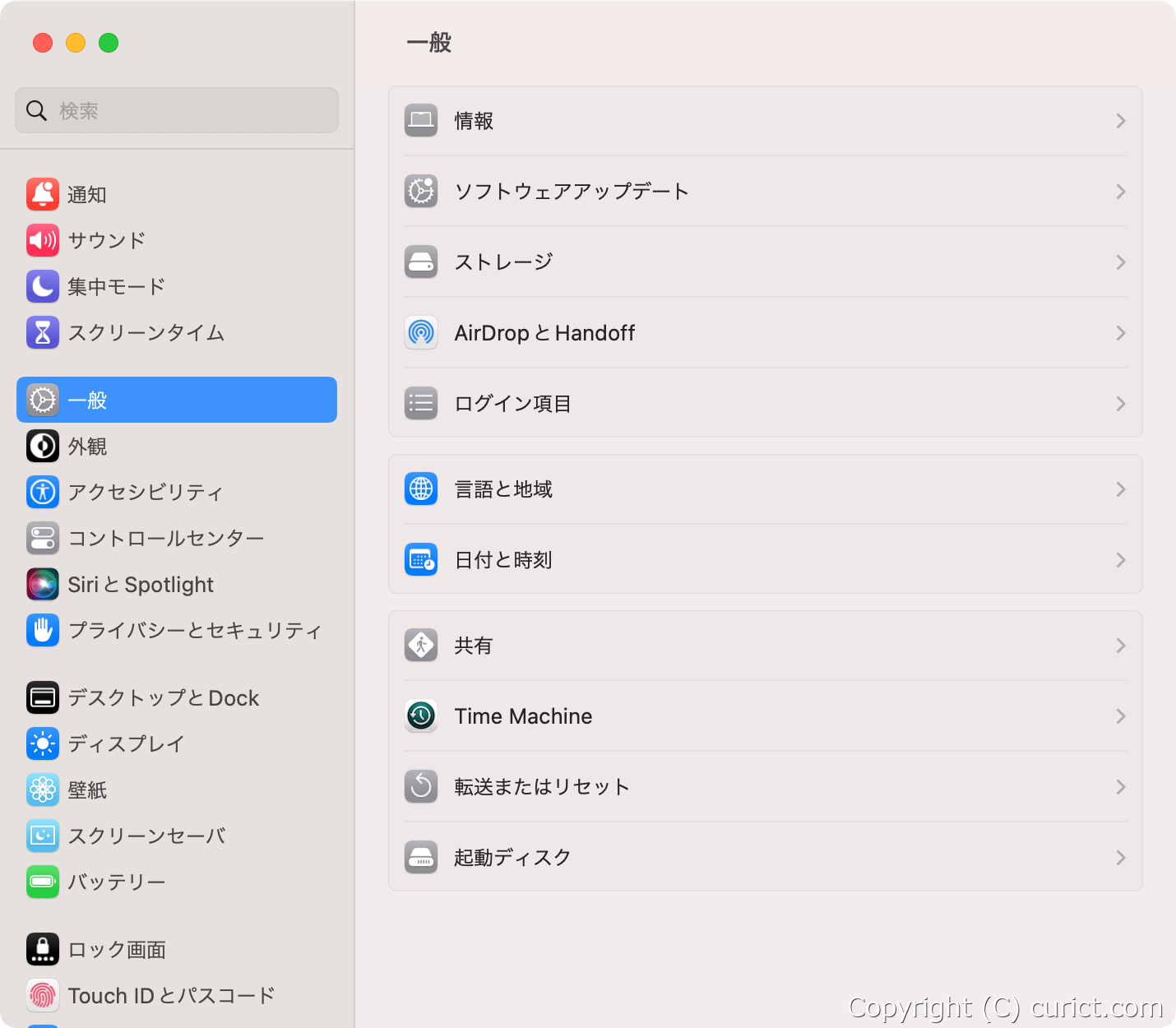This screenshot has width=1176, height=1028.
Task: Expand the 共有 row chevron
Action: pyautogui.click(x=1120, y=646)
